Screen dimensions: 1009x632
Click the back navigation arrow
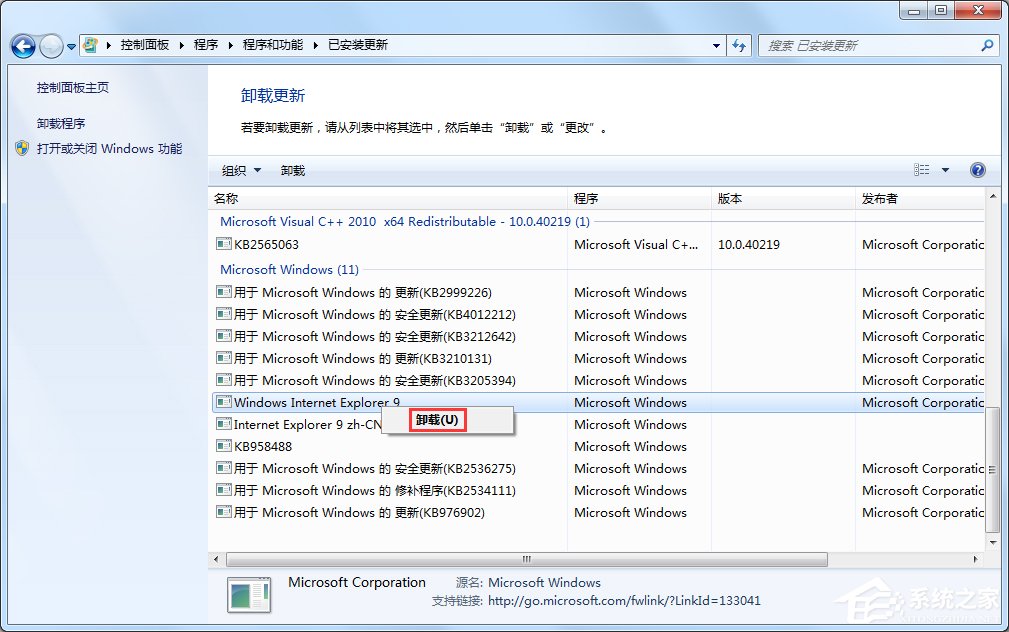tap(22, 46)
